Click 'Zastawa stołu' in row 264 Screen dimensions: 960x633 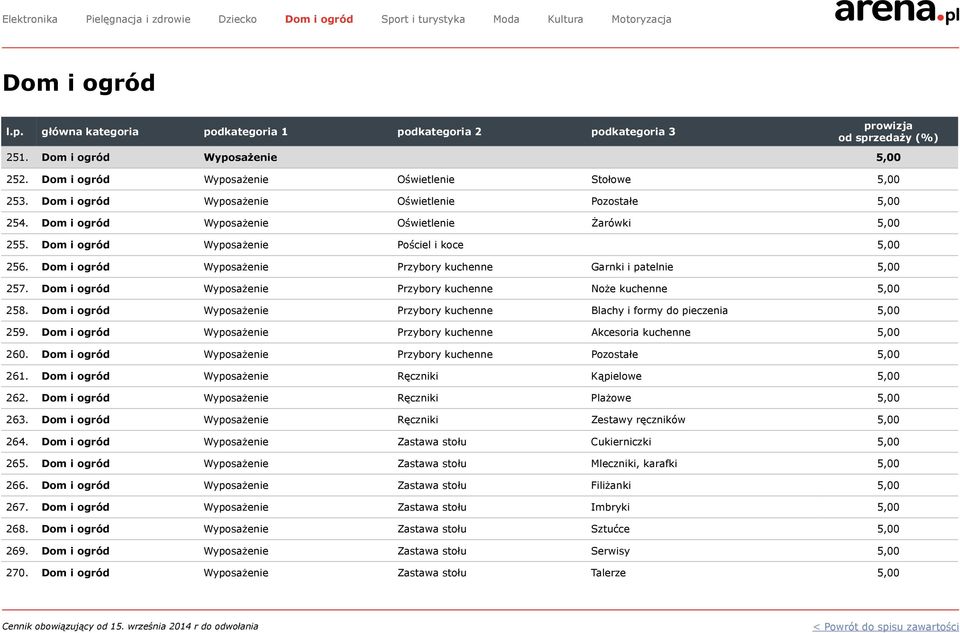click(x=432, y=442)
